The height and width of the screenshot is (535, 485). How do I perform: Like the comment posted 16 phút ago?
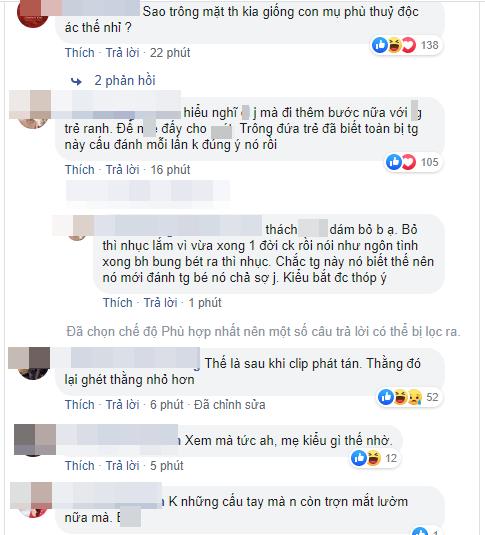(x=80, y=170)
